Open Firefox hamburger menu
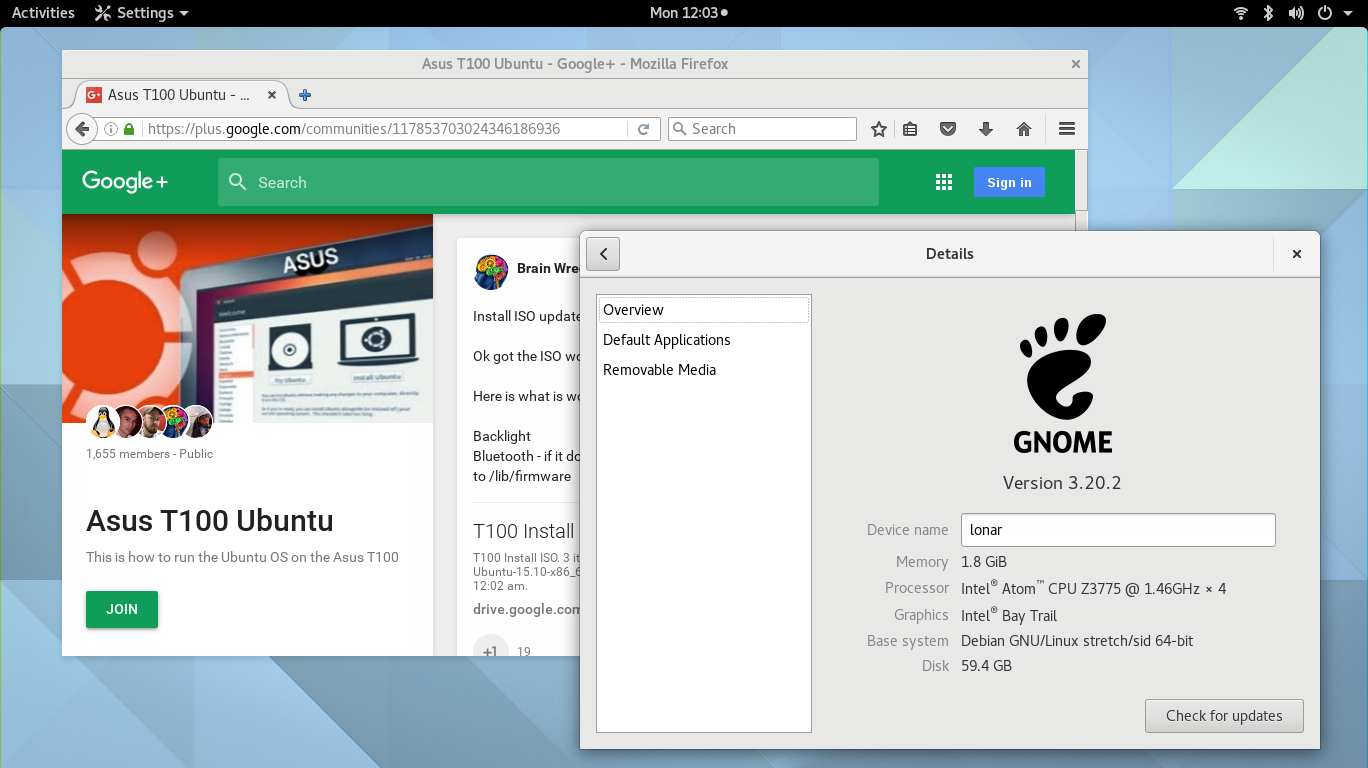Screen dimensions: 1368x768 coord(1066,129)
